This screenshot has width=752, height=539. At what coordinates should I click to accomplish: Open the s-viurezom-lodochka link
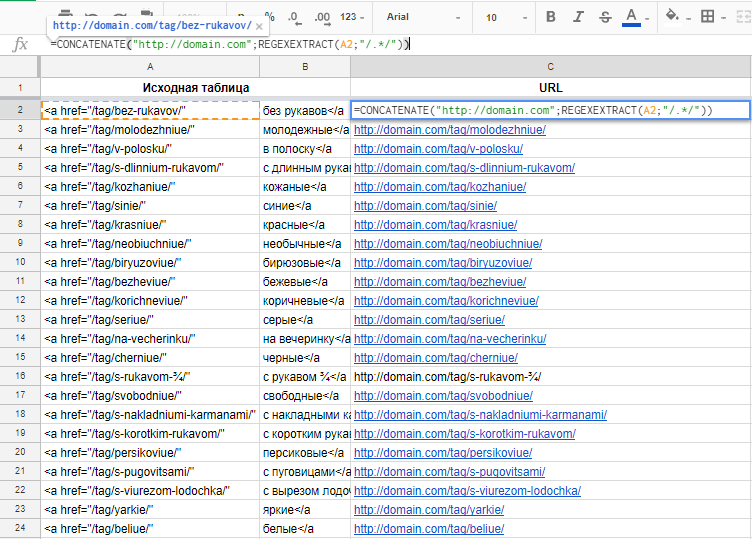[x=467, y=491]
